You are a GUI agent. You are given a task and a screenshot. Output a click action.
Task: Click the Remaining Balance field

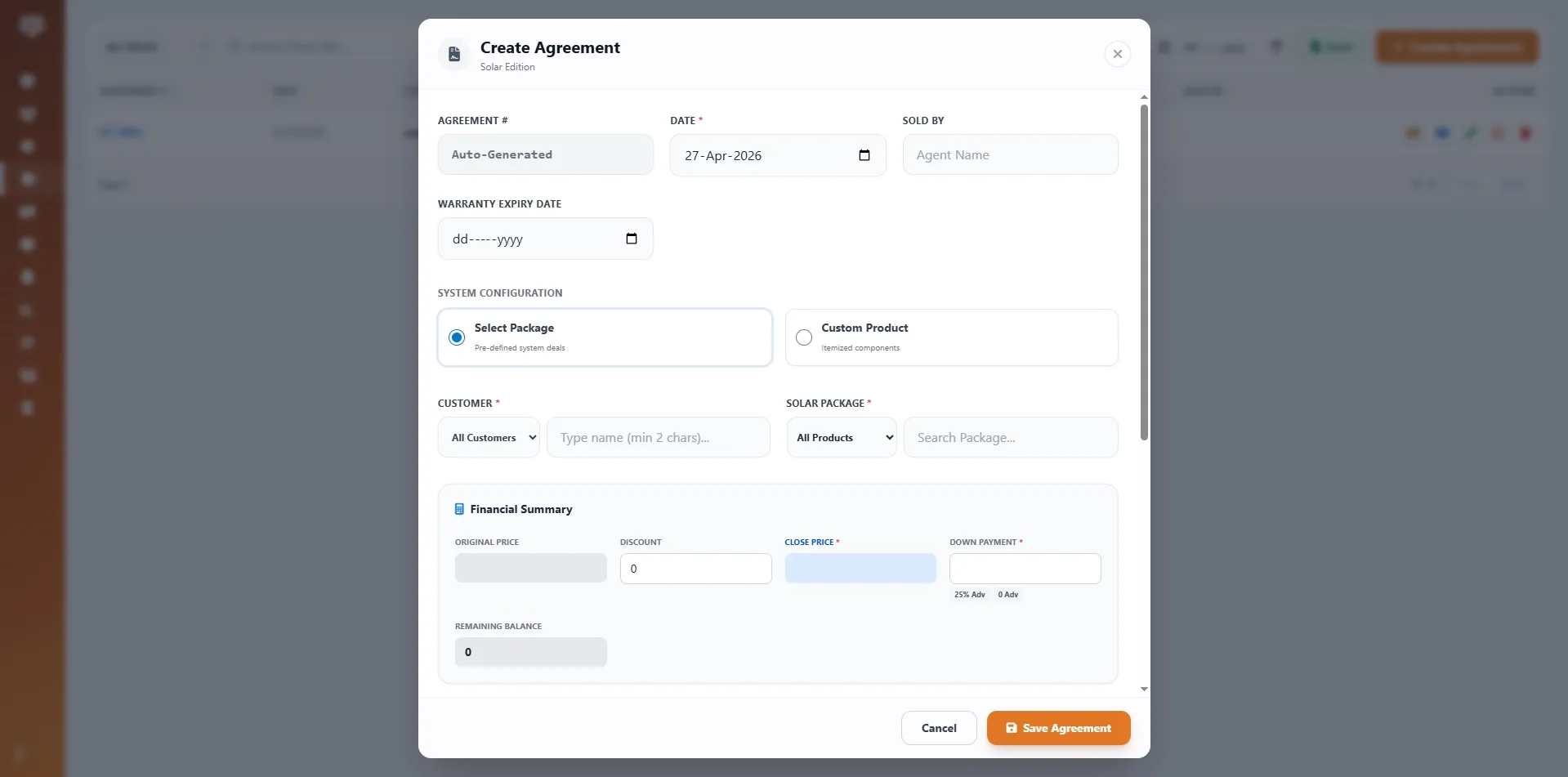tap(530, 652)
